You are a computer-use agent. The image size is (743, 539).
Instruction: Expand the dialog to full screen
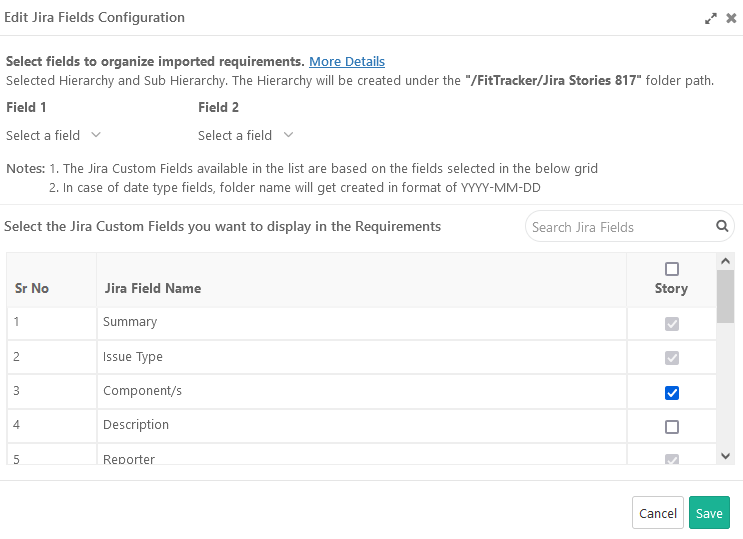point(711,18)
